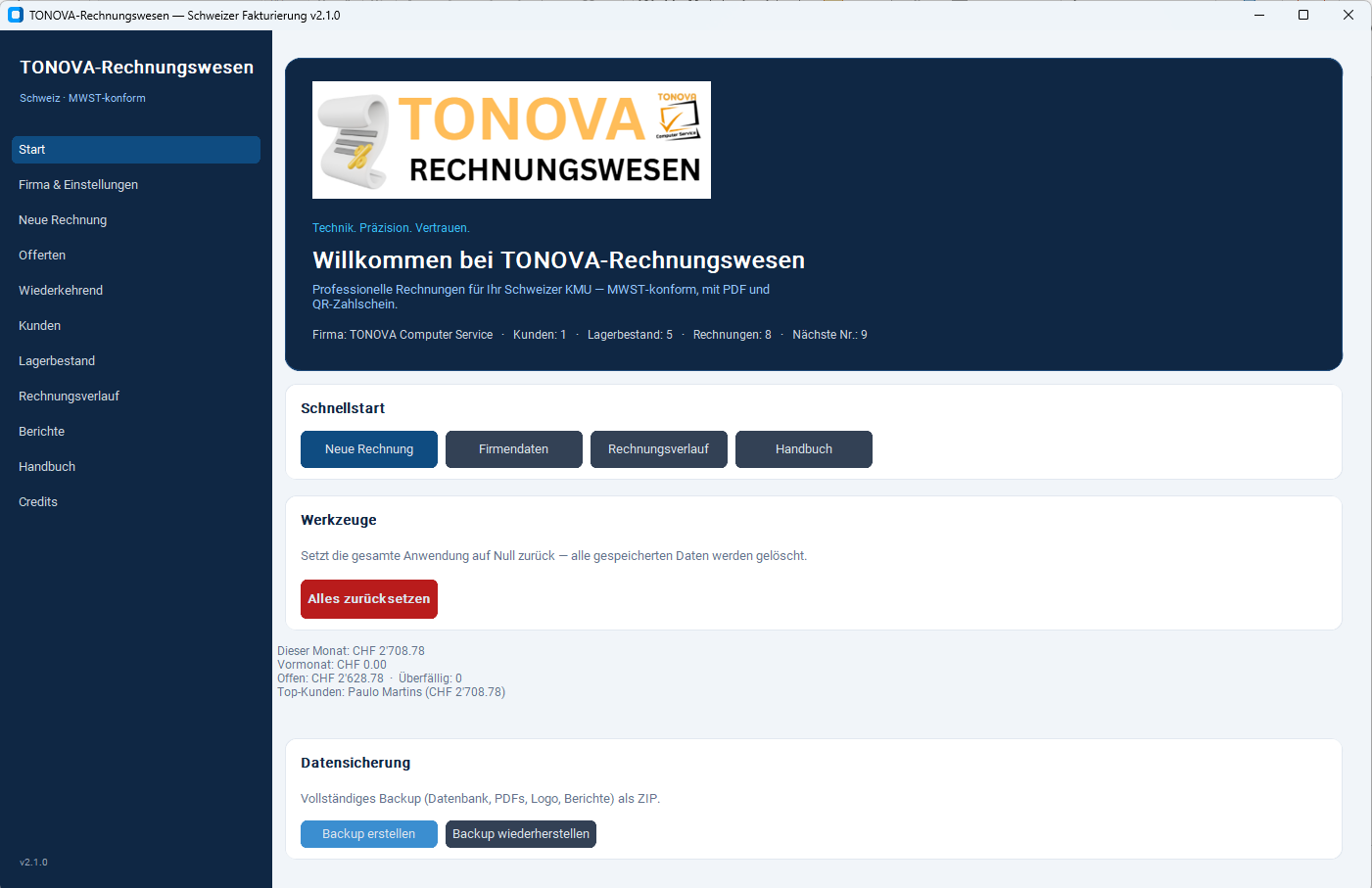This screenshot has width=1372, height=888.
Task: Navigate to Lagerbestand
Action: point(136,361)
